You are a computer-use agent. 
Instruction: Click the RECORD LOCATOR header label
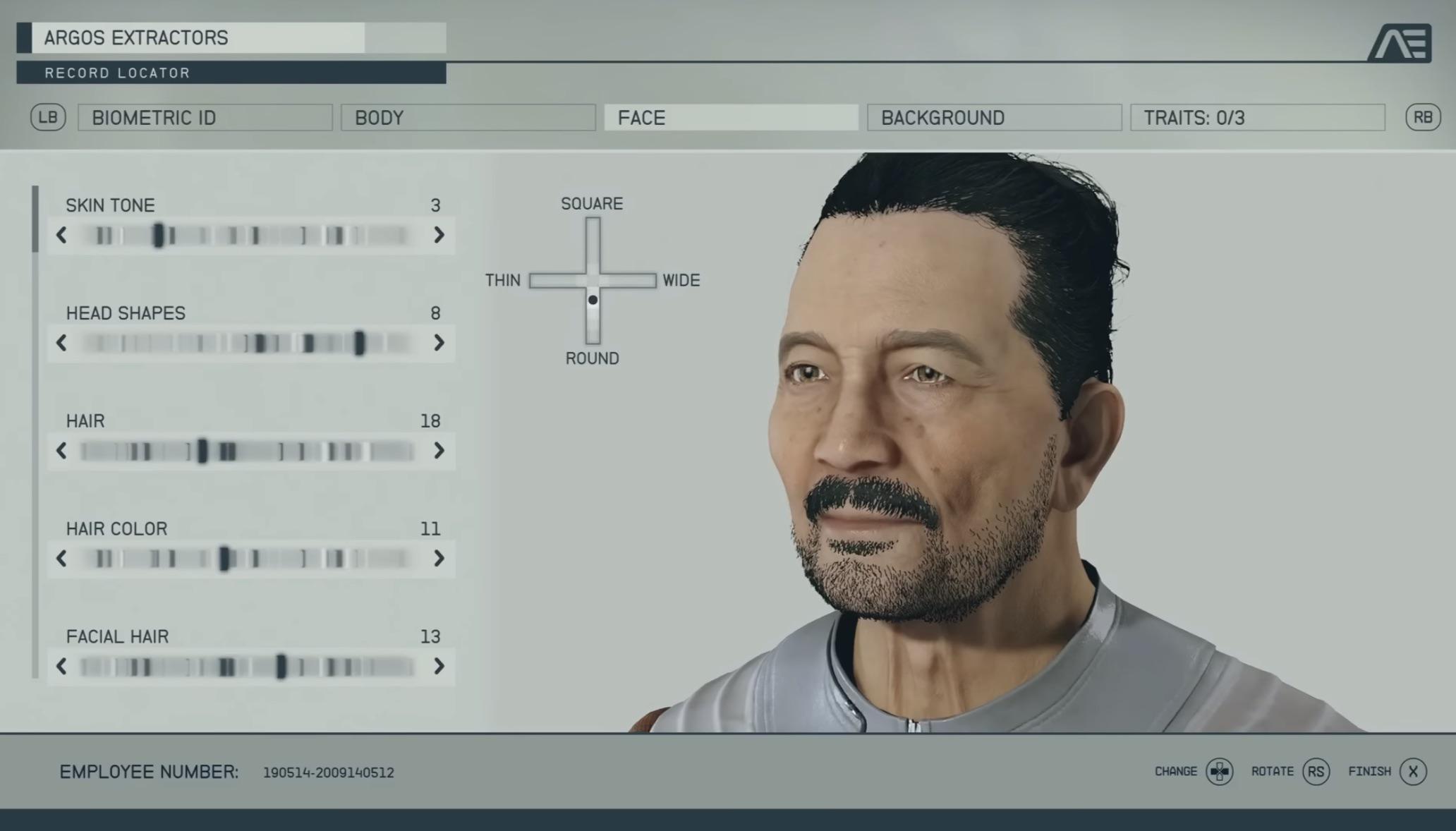click(x=116, y=72)
